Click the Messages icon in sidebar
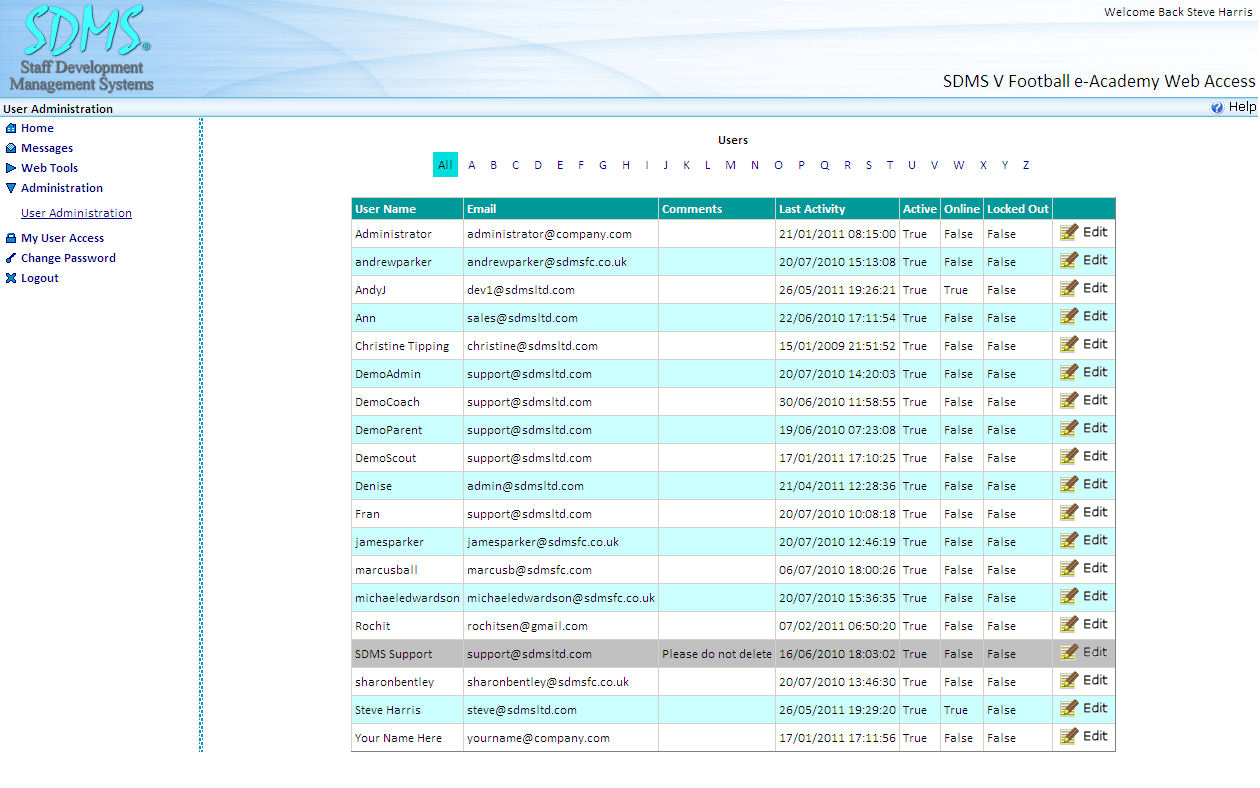Image resolution: width=1260 pixels, height=788 pixels. [11, 148]
